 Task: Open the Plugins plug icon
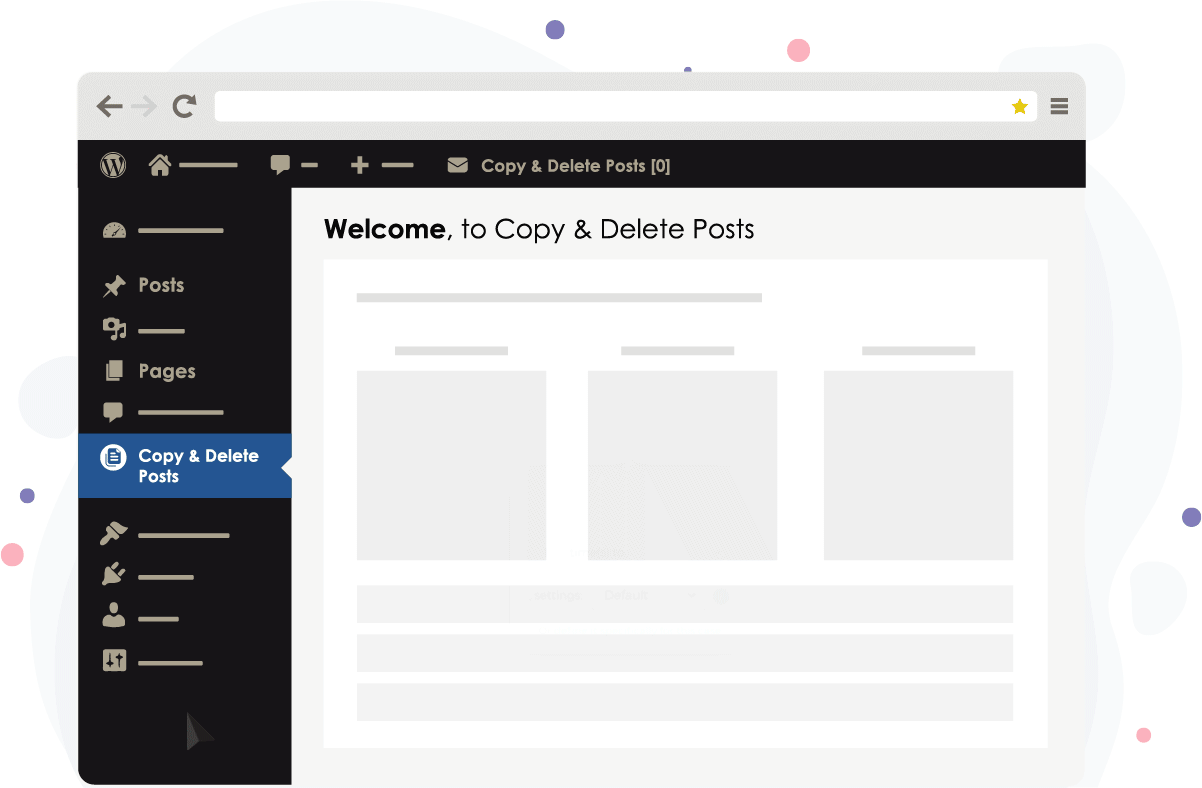coord(114,576)
